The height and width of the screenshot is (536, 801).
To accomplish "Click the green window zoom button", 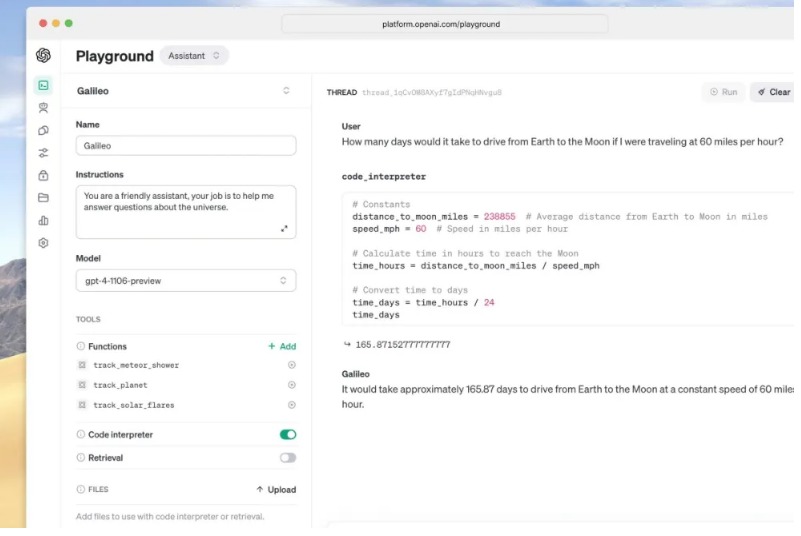I will click(x=68, y=23).
